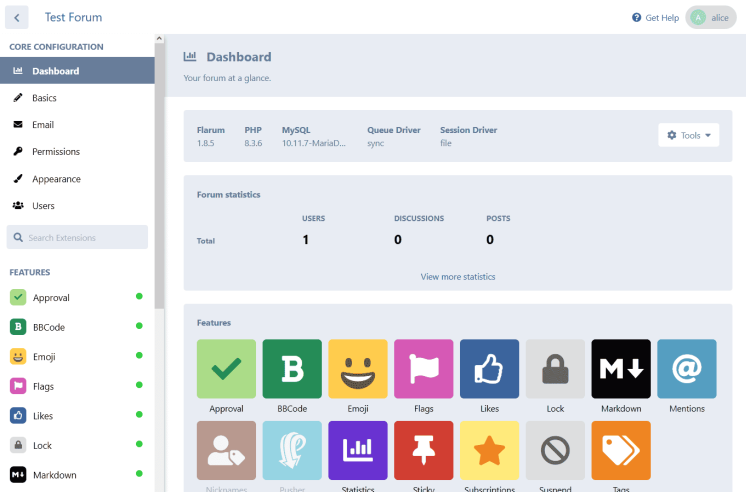Screen dimensions: 746x492
Task: Click the USERS total count 1
Action: pos(305,239)
